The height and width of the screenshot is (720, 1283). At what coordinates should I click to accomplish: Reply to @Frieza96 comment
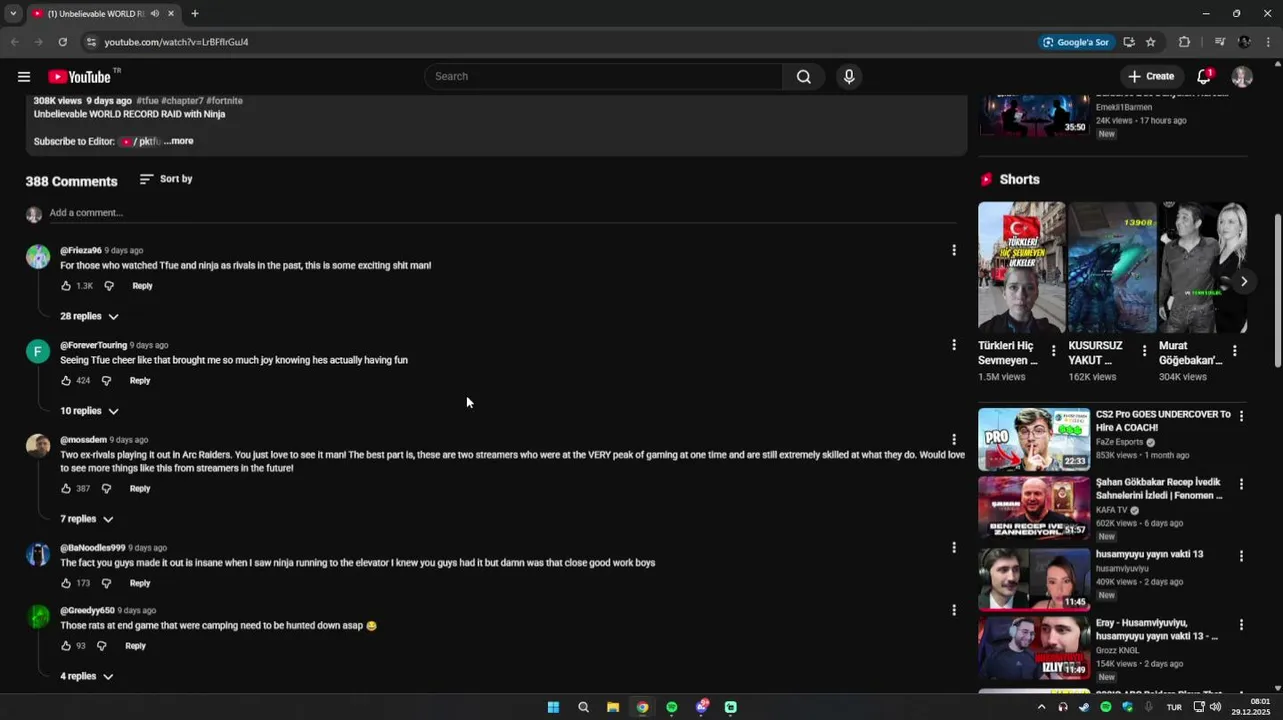(x=142, y=286)
